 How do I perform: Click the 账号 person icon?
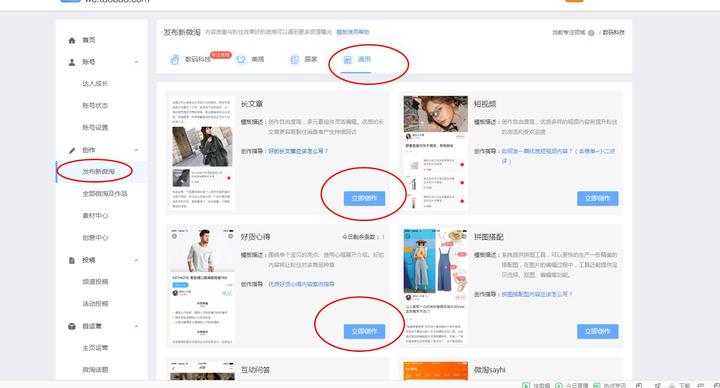point(72,62)
